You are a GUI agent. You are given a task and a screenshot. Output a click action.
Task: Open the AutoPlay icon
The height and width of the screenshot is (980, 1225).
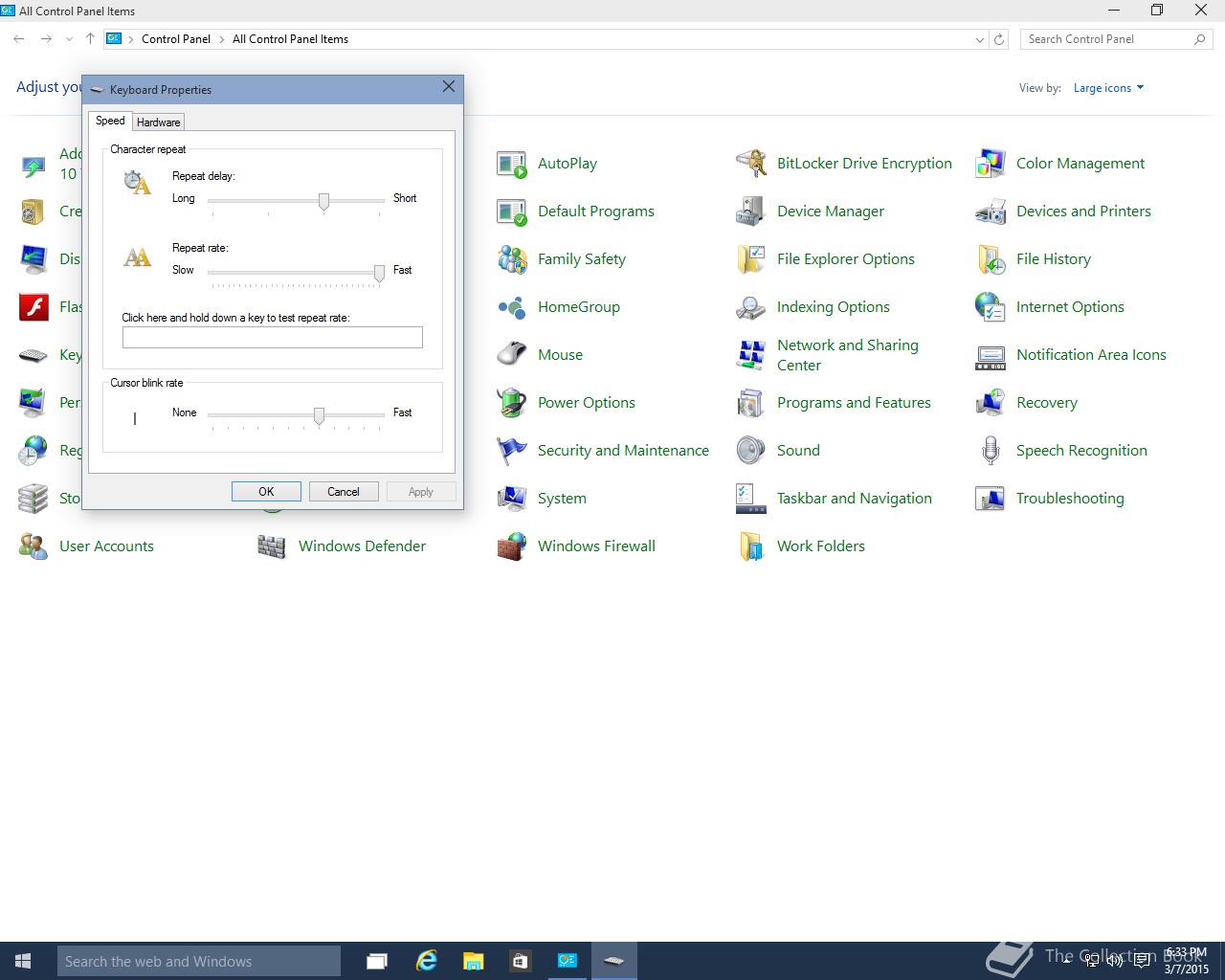pos(512,164)
